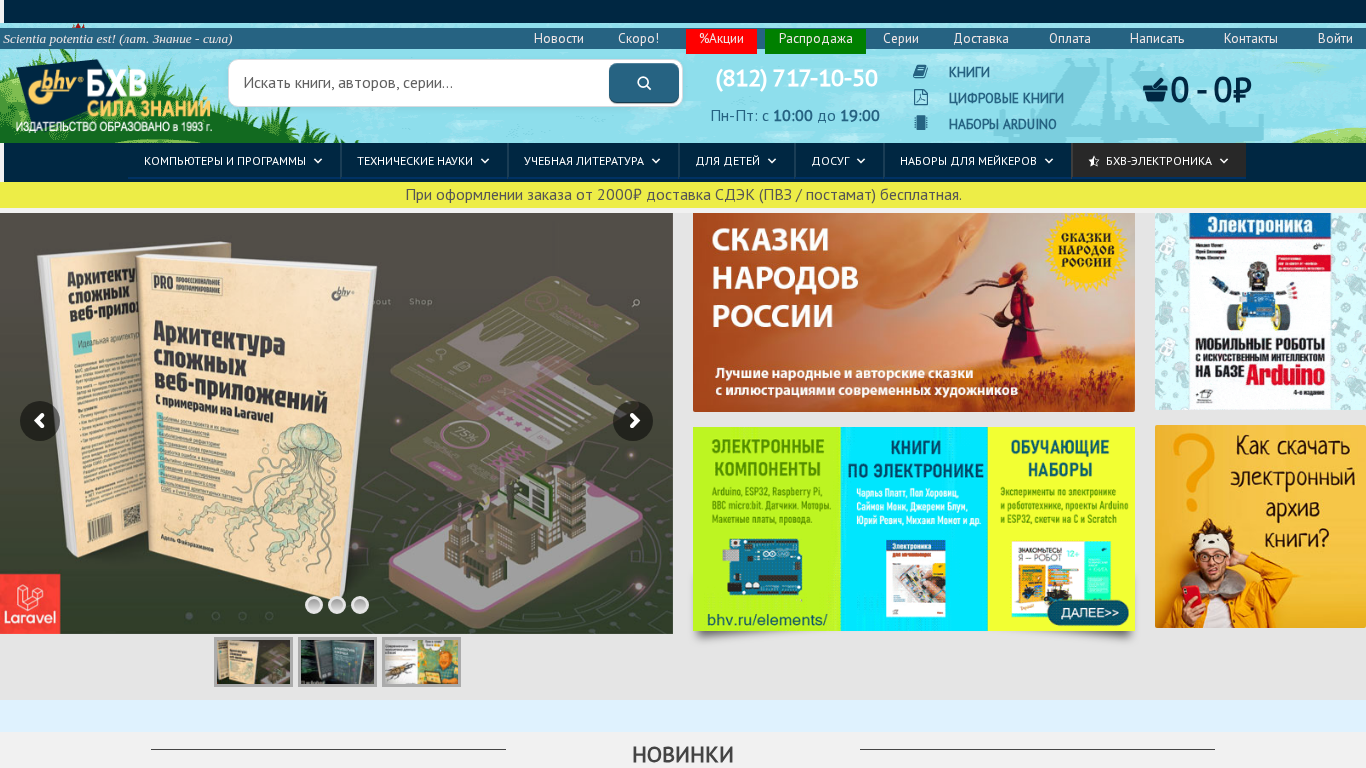Open the green Распродажа tab
This screenshot has height=768, width=1366.
(815, 40)
